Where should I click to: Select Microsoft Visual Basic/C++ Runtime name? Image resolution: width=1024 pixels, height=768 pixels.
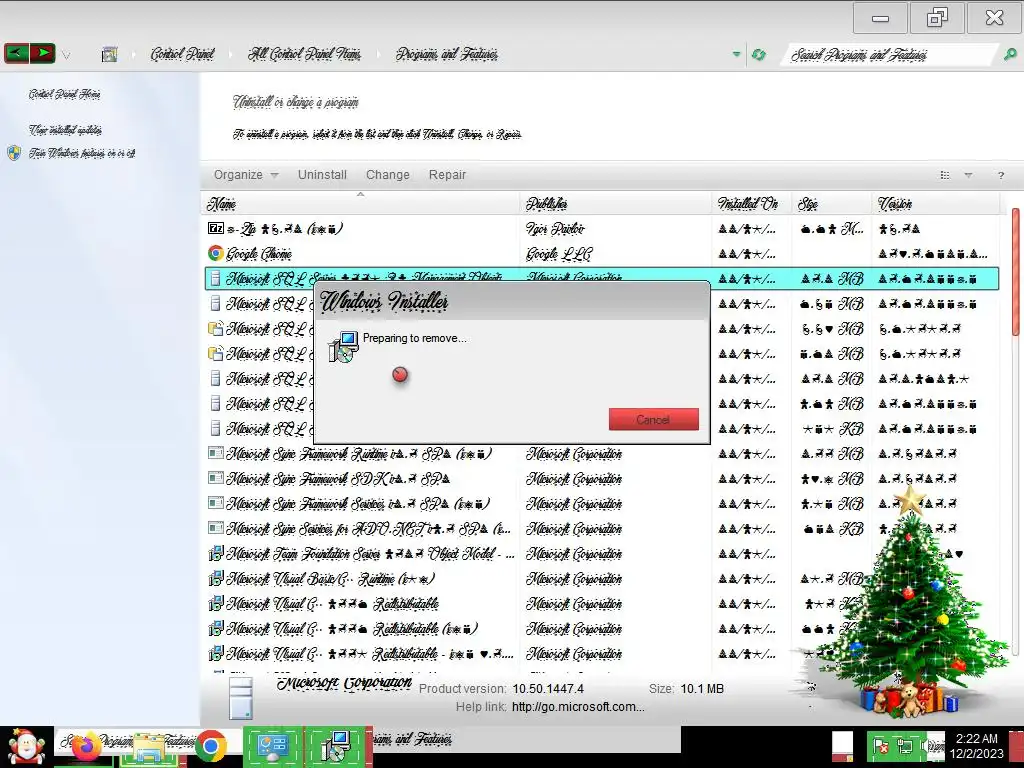(x=330, y=579)
